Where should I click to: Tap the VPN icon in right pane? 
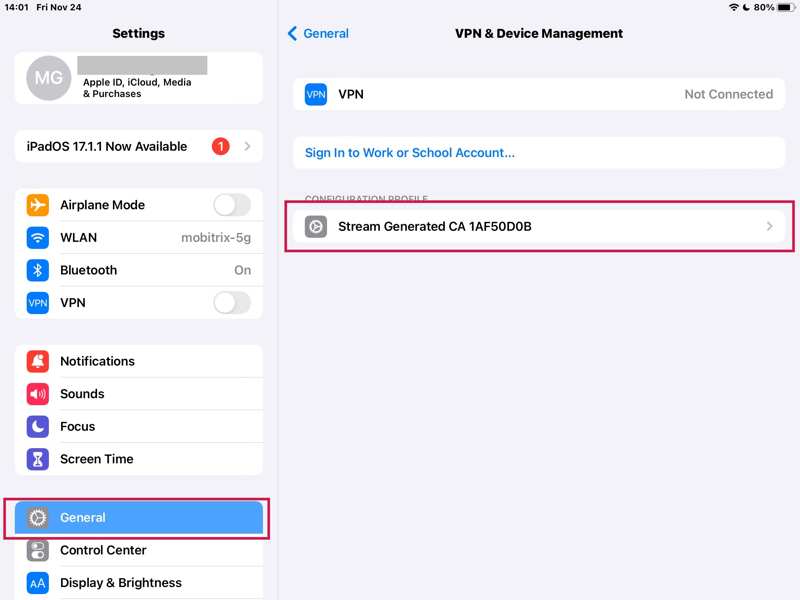316,94
